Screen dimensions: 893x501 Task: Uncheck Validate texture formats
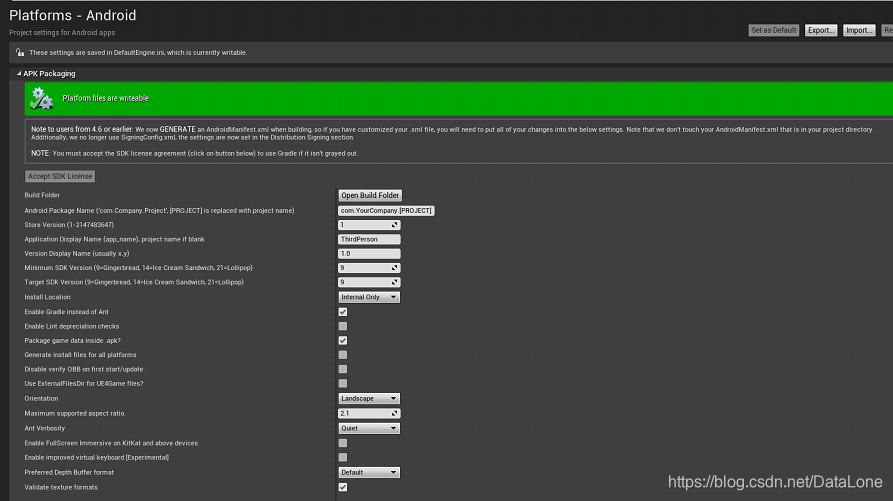343,487
